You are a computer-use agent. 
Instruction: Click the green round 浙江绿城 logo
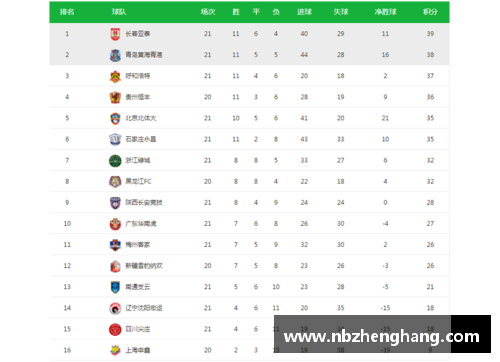pyautogui.click(x=115, y=161)
